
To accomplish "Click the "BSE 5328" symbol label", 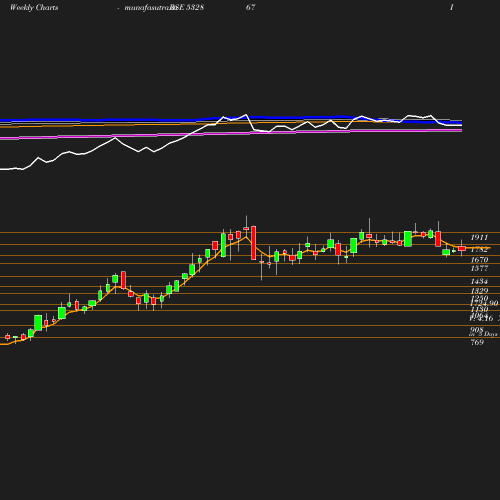I will click(187, 7).
